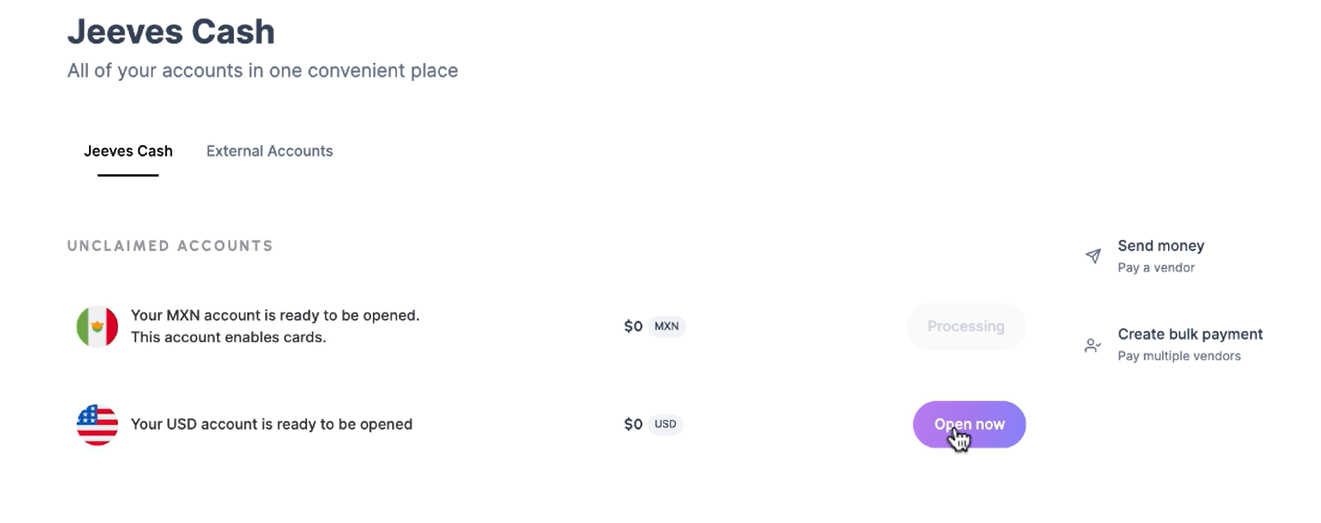This screenshot has width=1321, height=523.
Task: Open the Send money link
Action: click(1160, 246)
